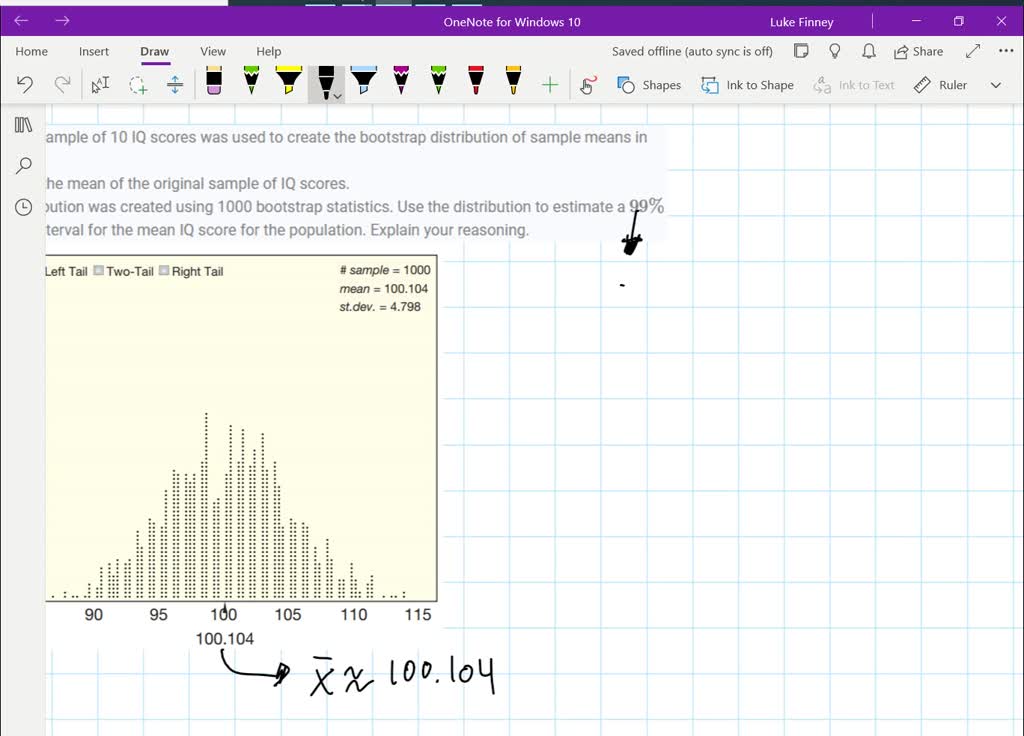Switch to the Insert tab
The height and width of the screenshot is (736, 1024).
tap(94, 51)
